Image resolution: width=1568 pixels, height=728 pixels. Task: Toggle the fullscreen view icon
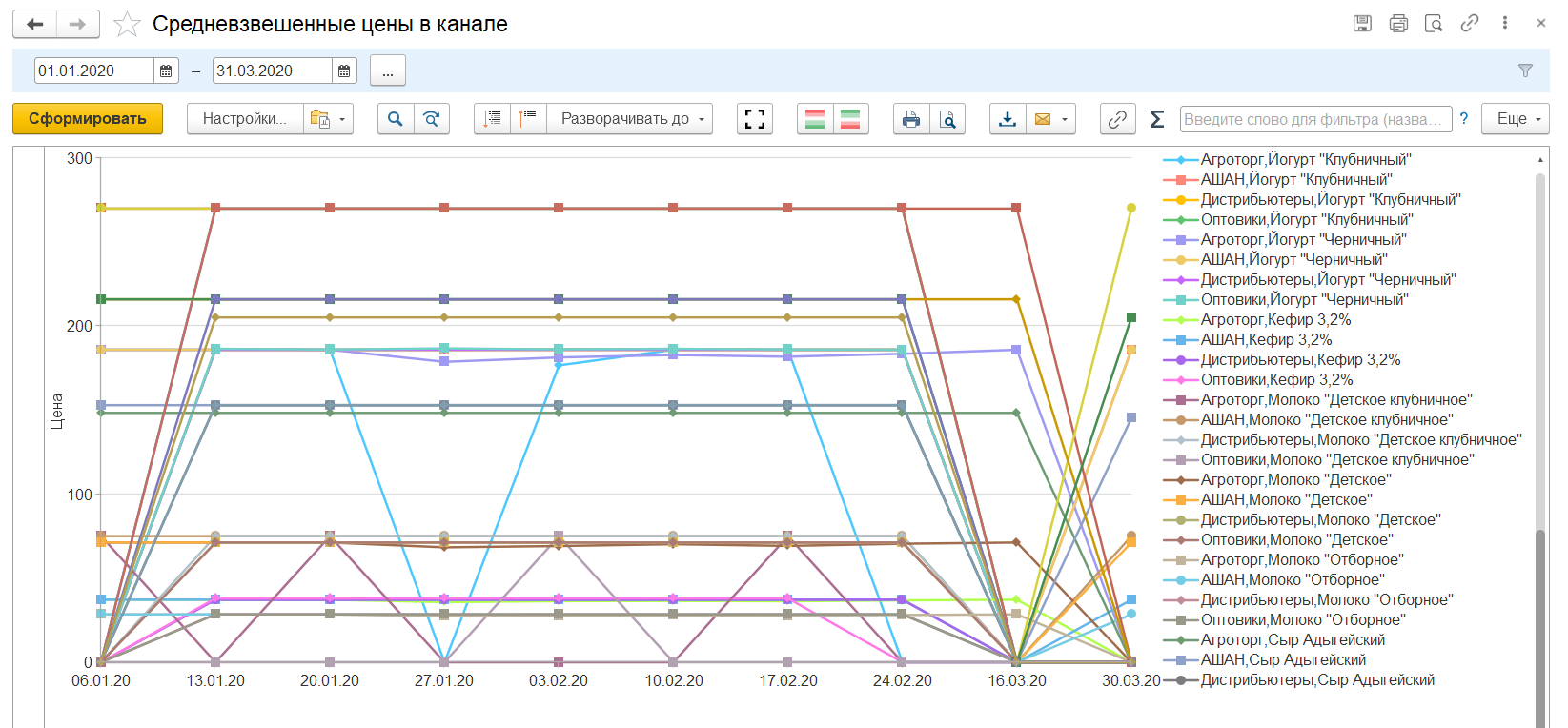[x=755, y=119]
